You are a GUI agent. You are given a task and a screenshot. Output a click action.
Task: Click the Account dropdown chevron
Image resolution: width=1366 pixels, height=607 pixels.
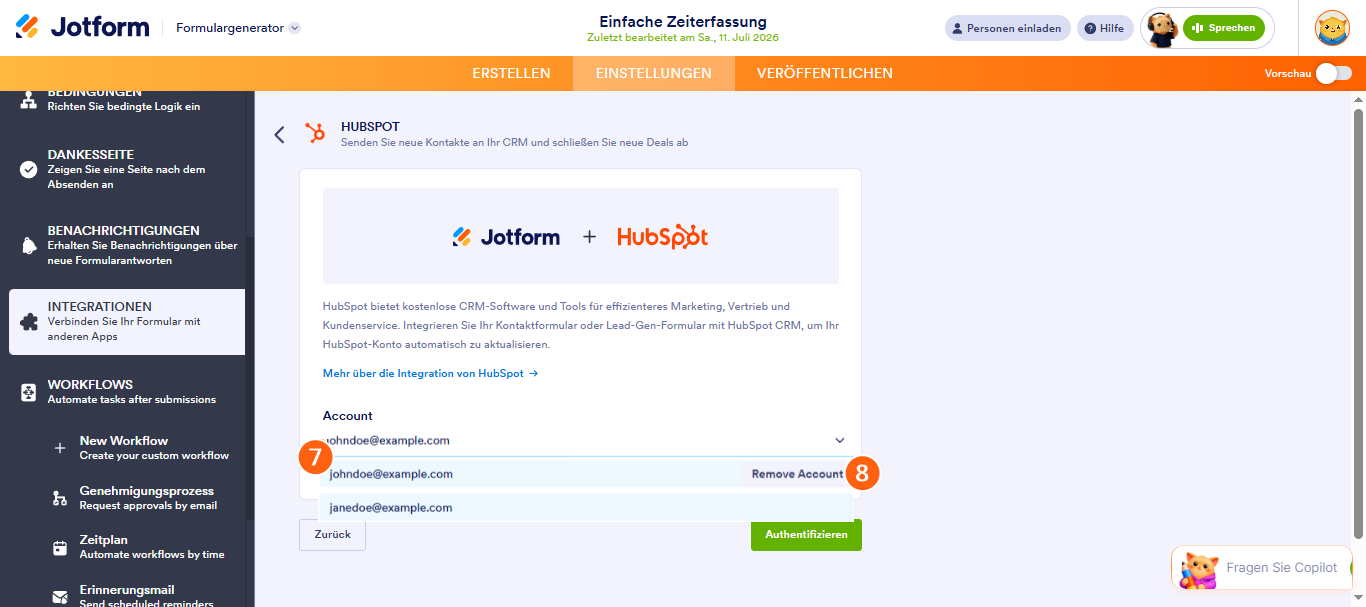(839, 440)
